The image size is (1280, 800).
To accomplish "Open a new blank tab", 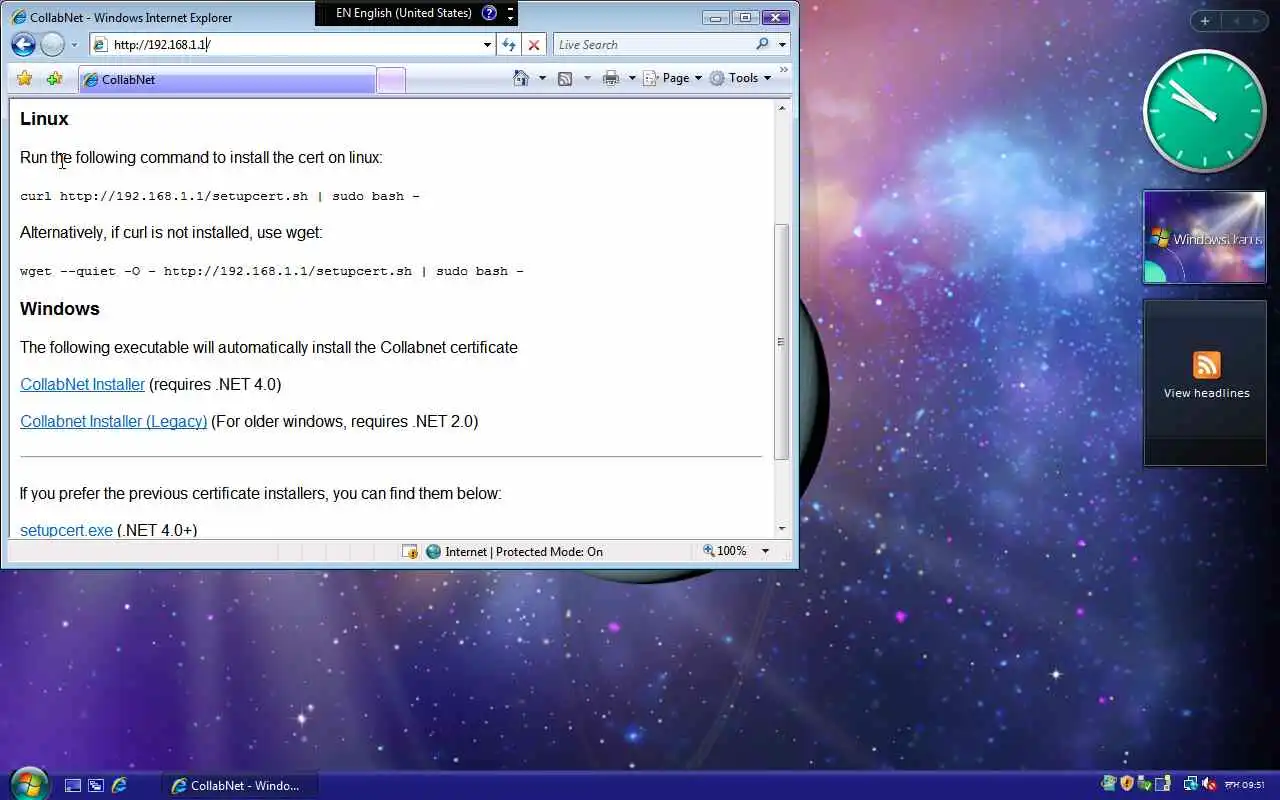I will (x=391, y=80).
